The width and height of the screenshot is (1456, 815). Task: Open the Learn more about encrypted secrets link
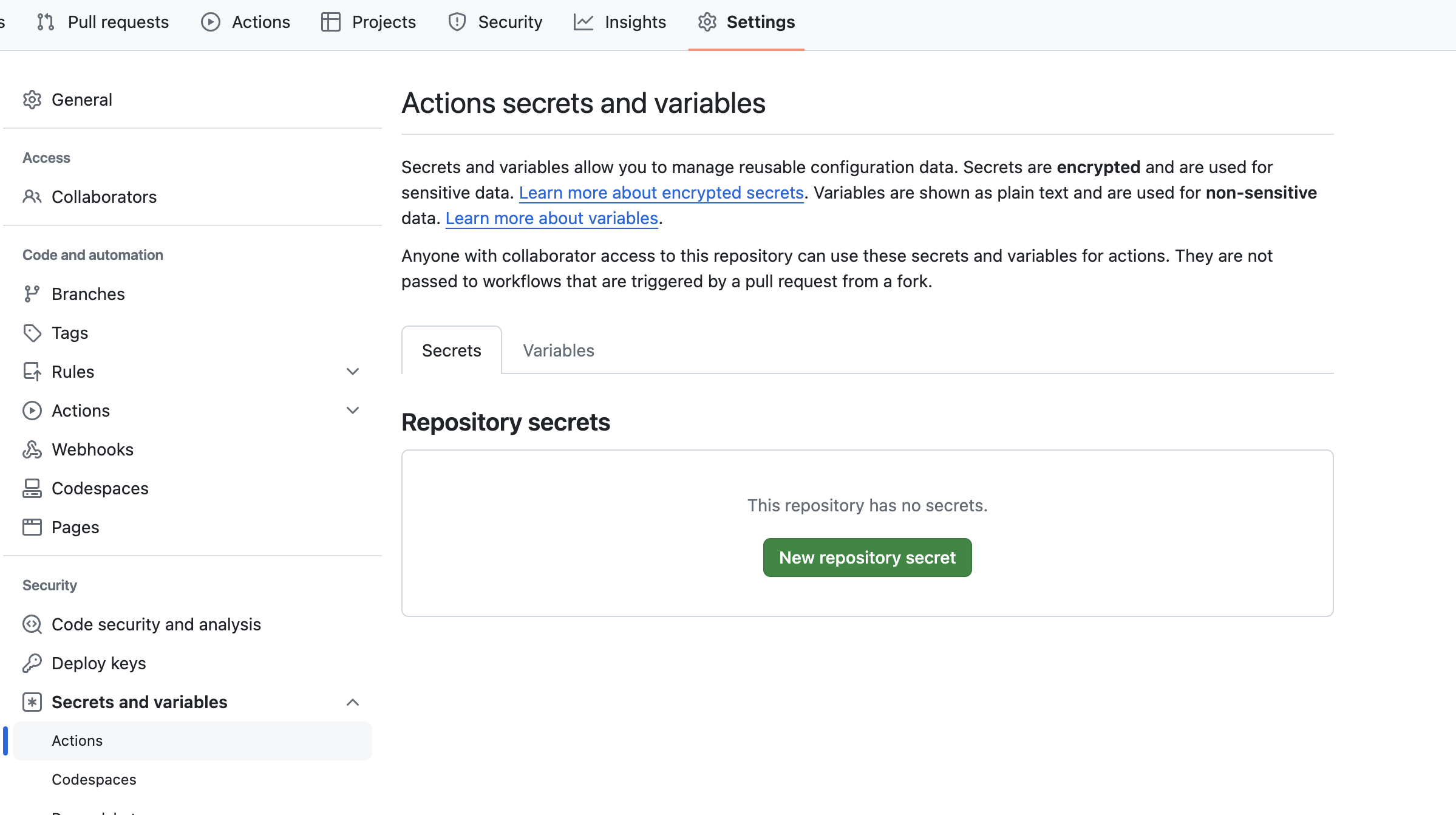point(661,193)
